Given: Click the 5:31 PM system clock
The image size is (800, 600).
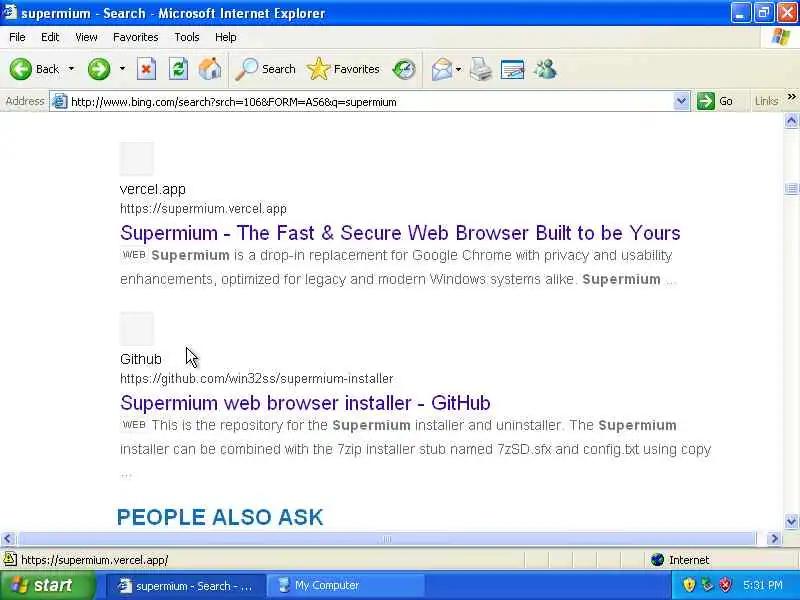Looking at the screenshot, I should coord(763,585).
